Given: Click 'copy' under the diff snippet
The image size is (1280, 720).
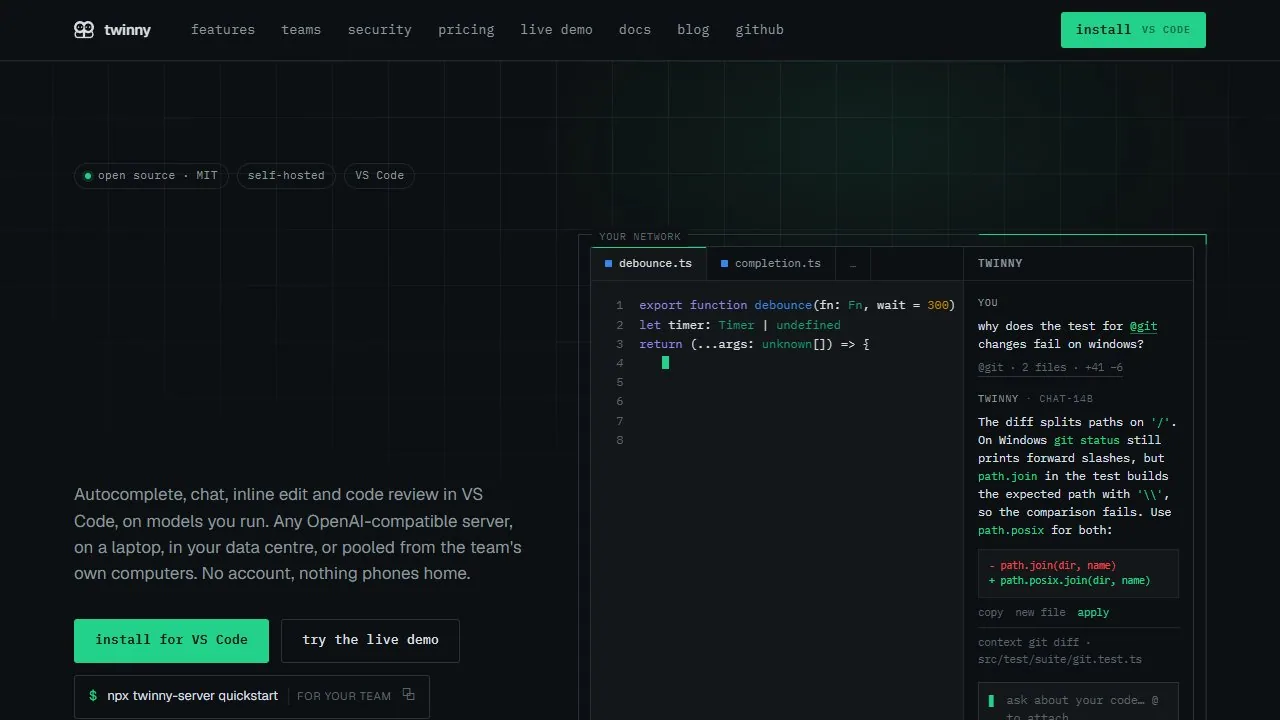Looking at the screenshot, I should [x=991, y=613].
